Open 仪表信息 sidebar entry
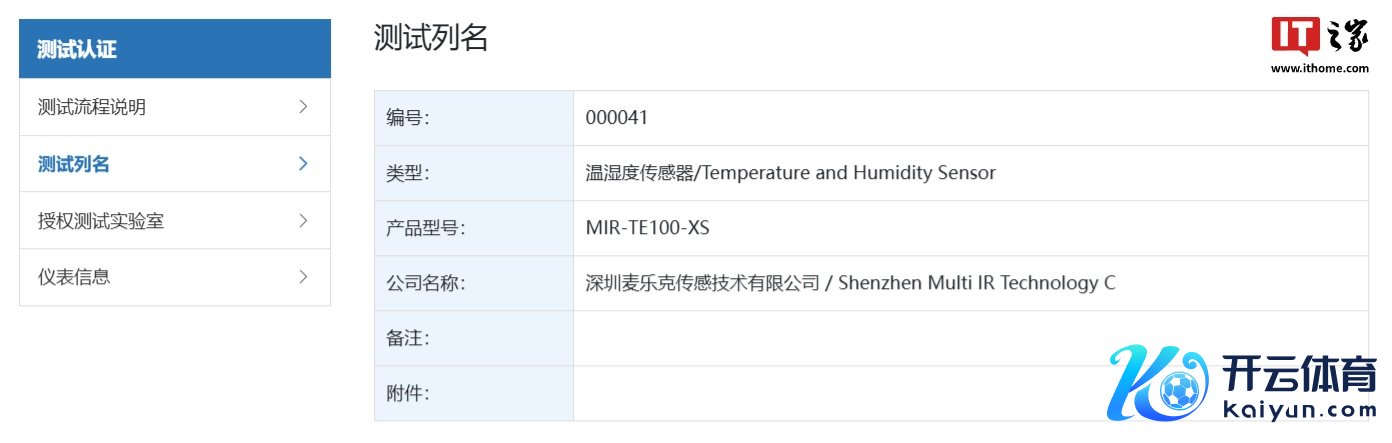 74,277
